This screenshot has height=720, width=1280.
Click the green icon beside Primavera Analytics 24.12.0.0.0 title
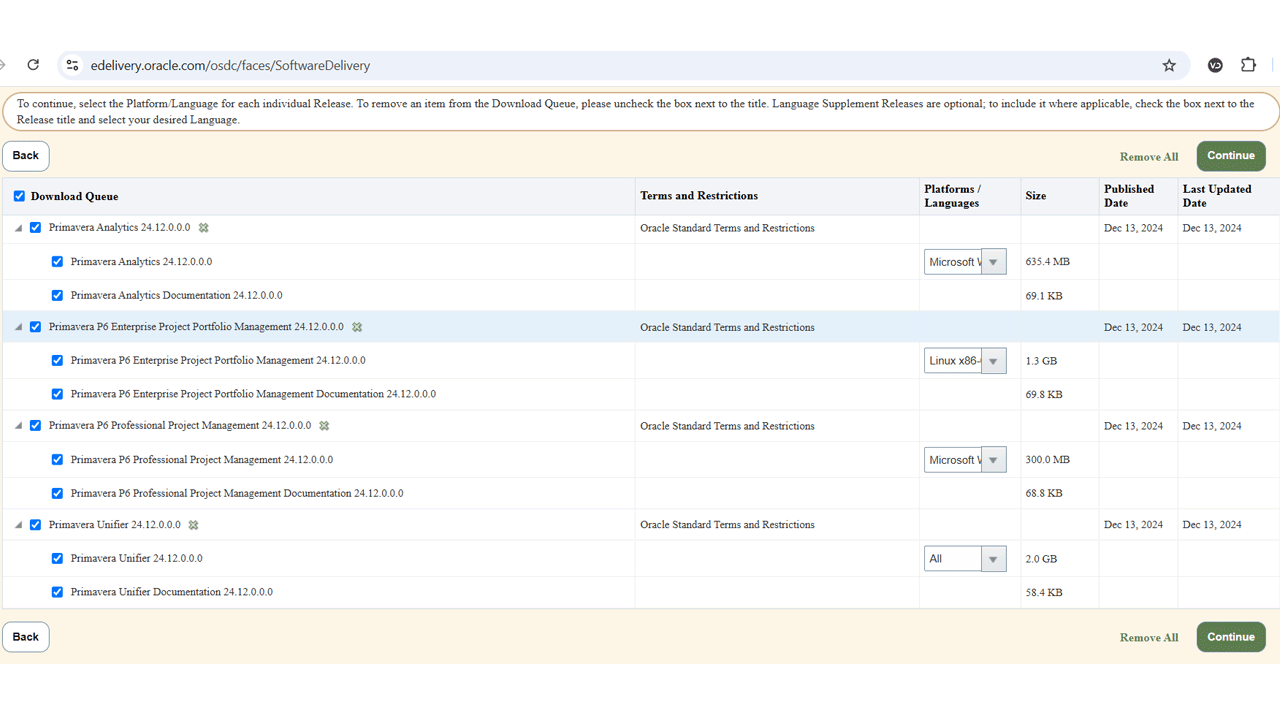pyautogui.click(x=204, y=228)
